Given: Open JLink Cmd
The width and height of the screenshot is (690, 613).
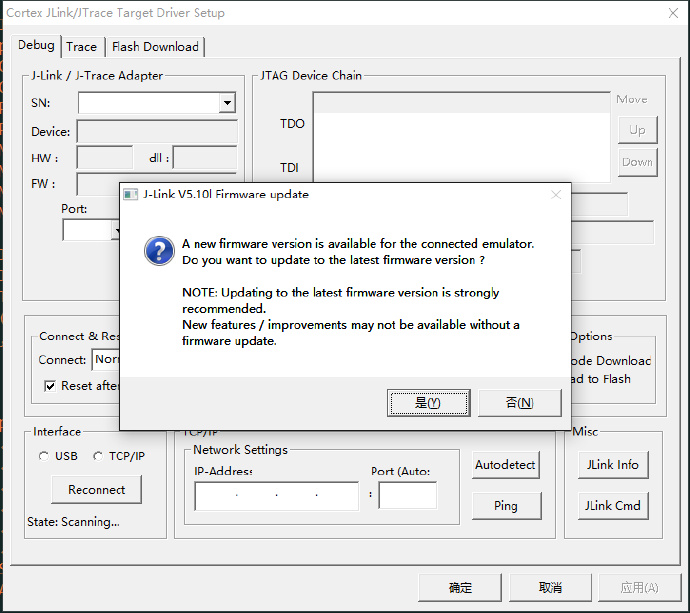Looking at the screenshot, I should (613, 506).
